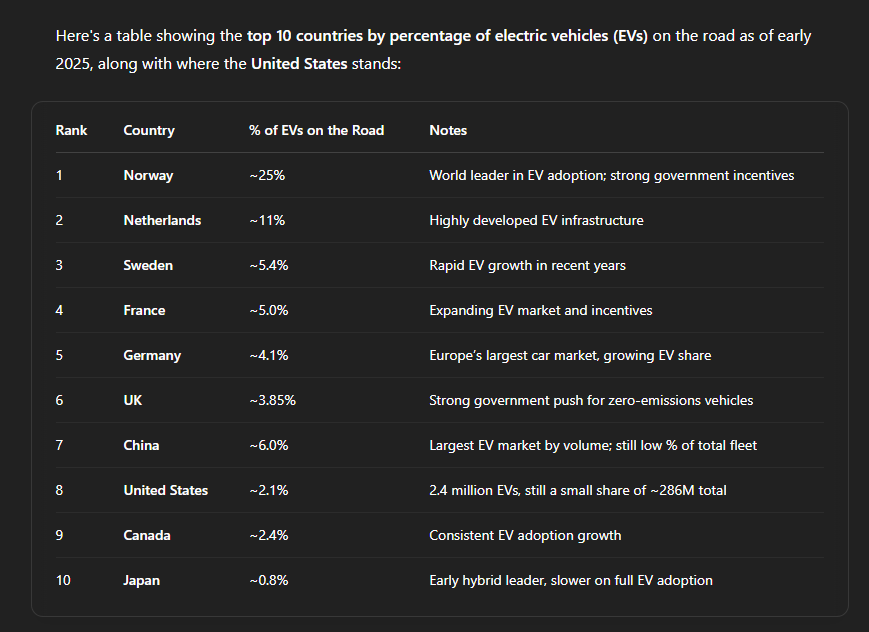Select Canada in the table
The height and width of the screenshot is (632, 869).
(146, 535)
